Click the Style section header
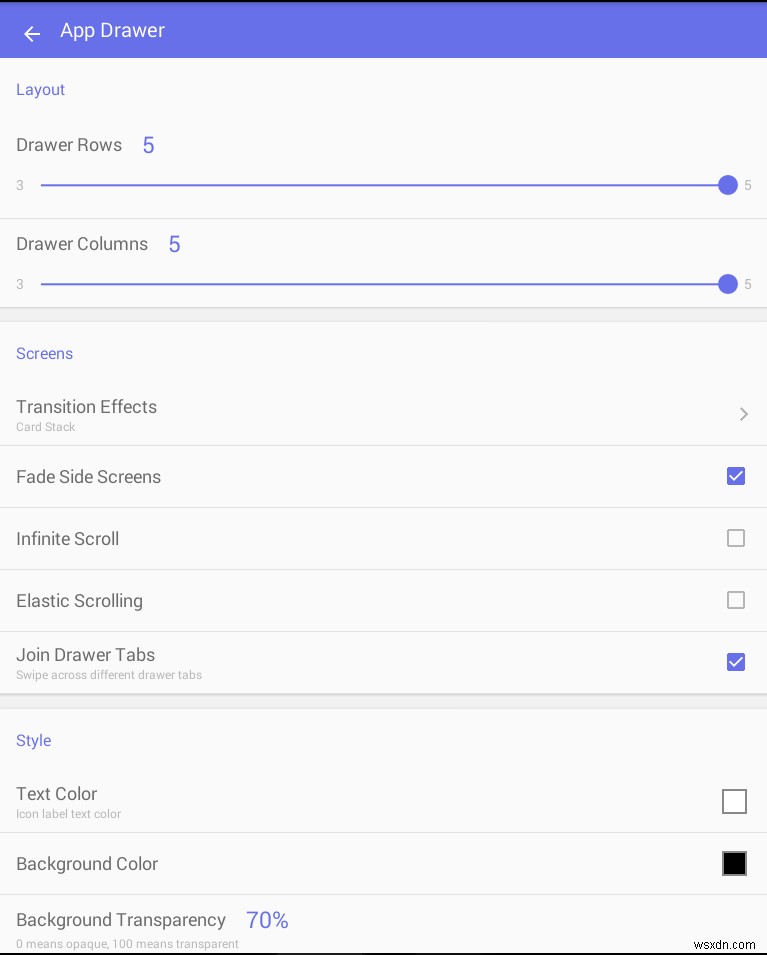 (x=33, y=740)
